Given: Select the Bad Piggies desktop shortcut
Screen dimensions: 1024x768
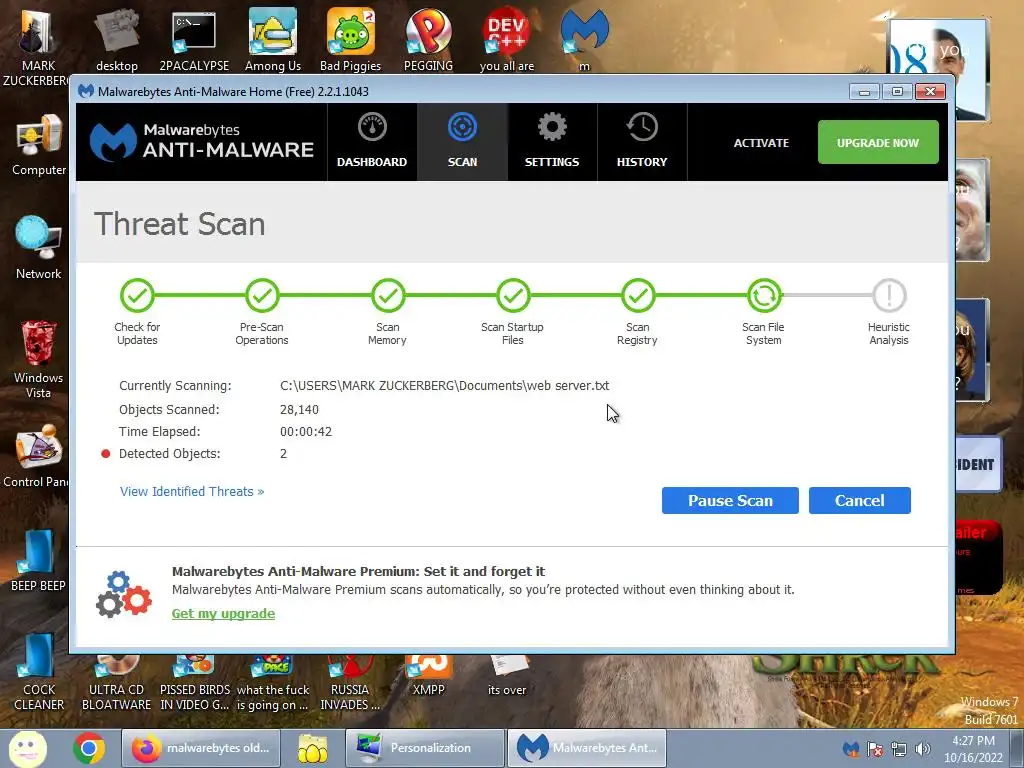Looking at the screenshot, I should (x=351, y=40).
